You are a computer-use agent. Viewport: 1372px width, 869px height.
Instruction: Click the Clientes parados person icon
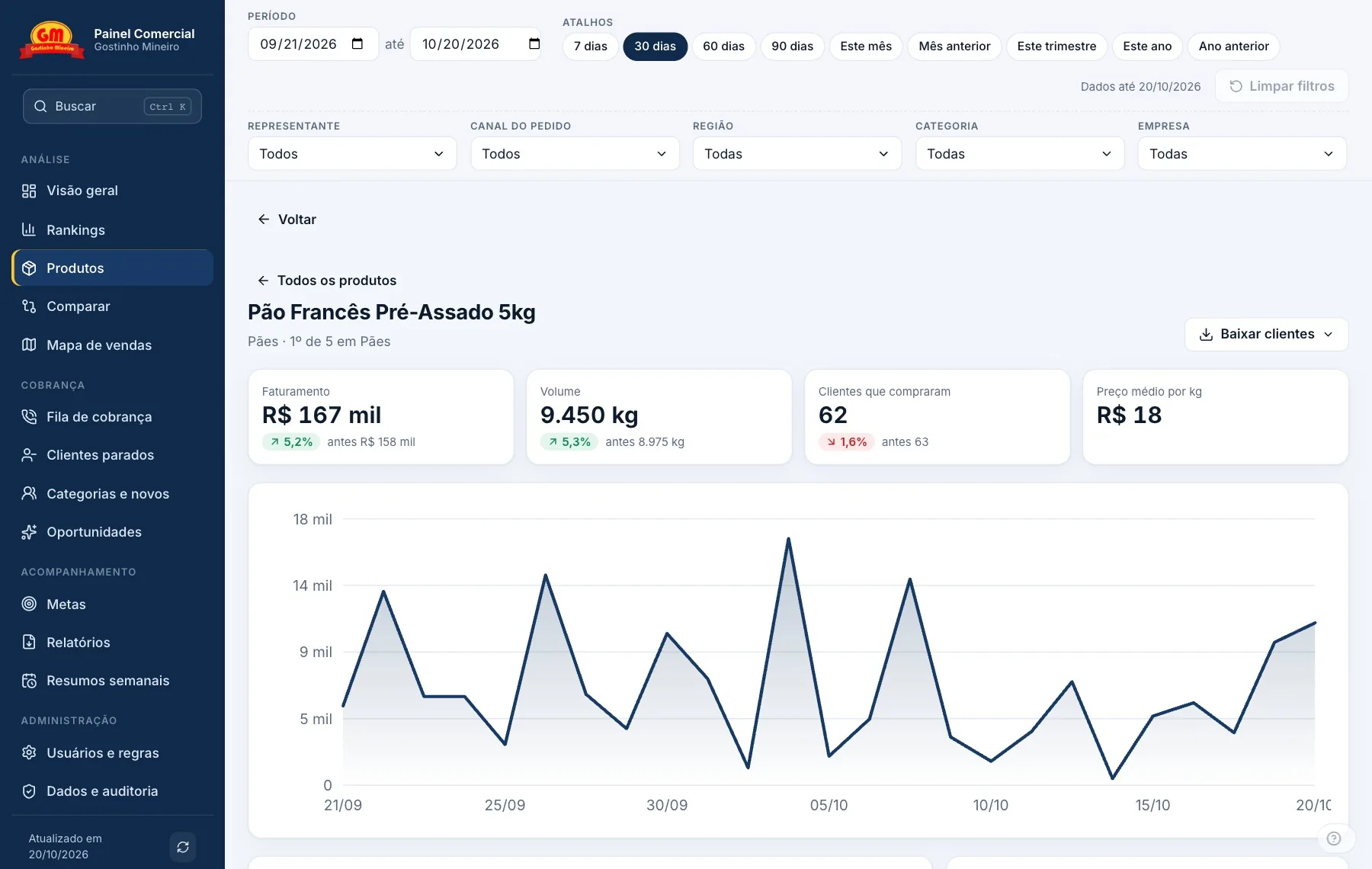pos(29,455)
